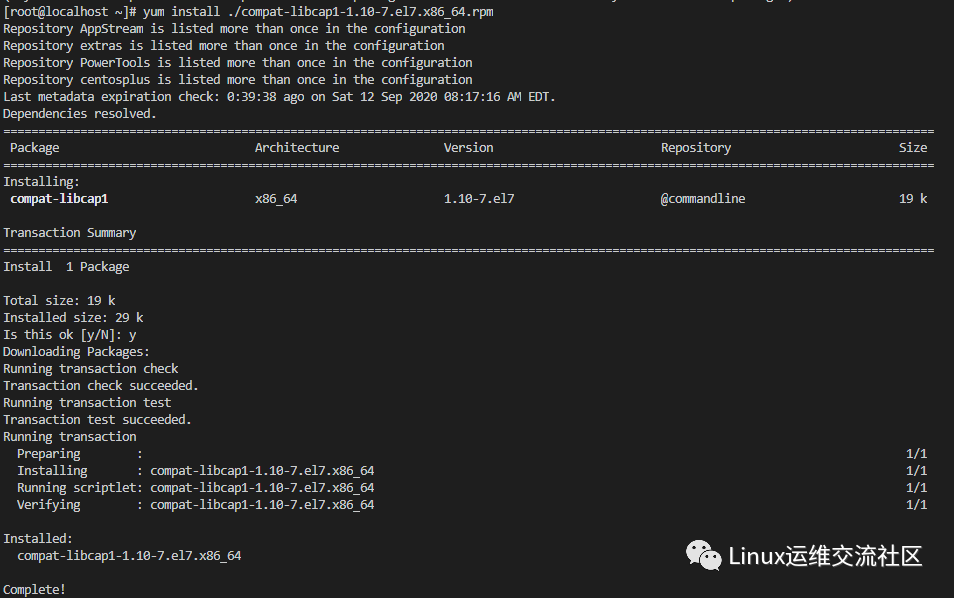The image size is (954, 598).
Task: Click the "Install 1 Package" line
Action: tap(66, 267)
